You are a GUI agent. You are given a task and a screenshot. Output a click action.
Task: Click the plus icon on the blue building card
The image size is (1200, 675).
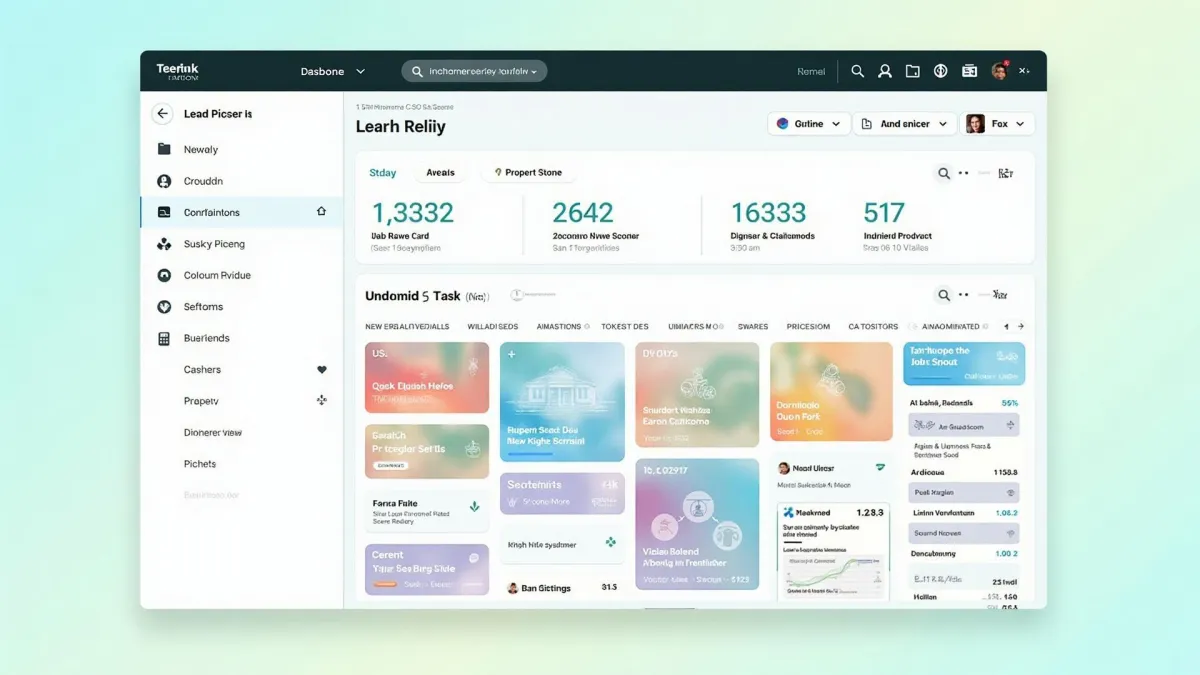[x=512, y=354]
